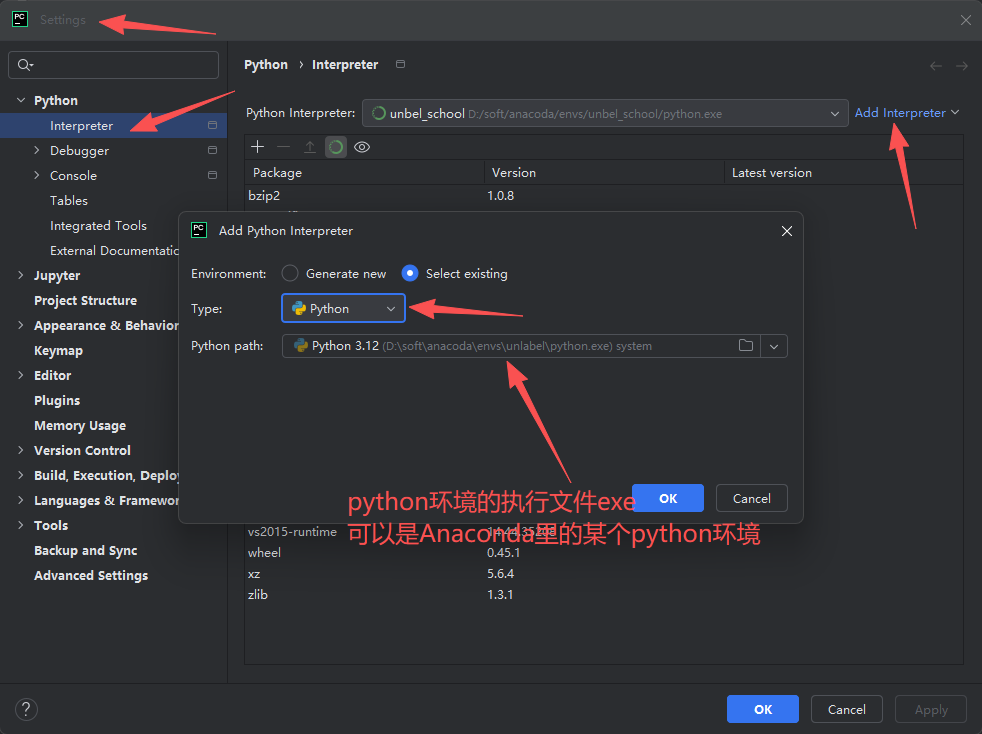Screen dimensions: 982x734
Task: Select the bzip2 package row
Action: (x=604, y=196)
